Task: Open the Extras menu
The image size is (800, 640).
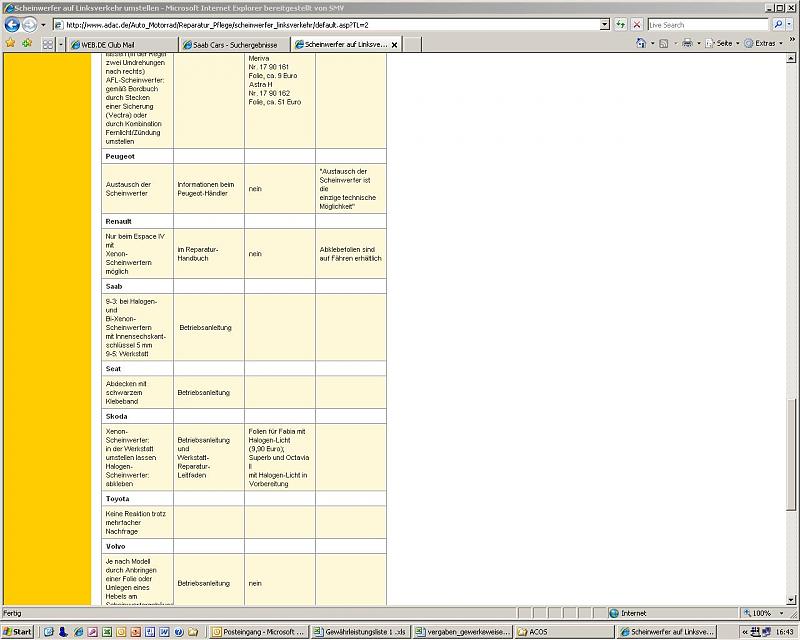Action: point(764,43)
